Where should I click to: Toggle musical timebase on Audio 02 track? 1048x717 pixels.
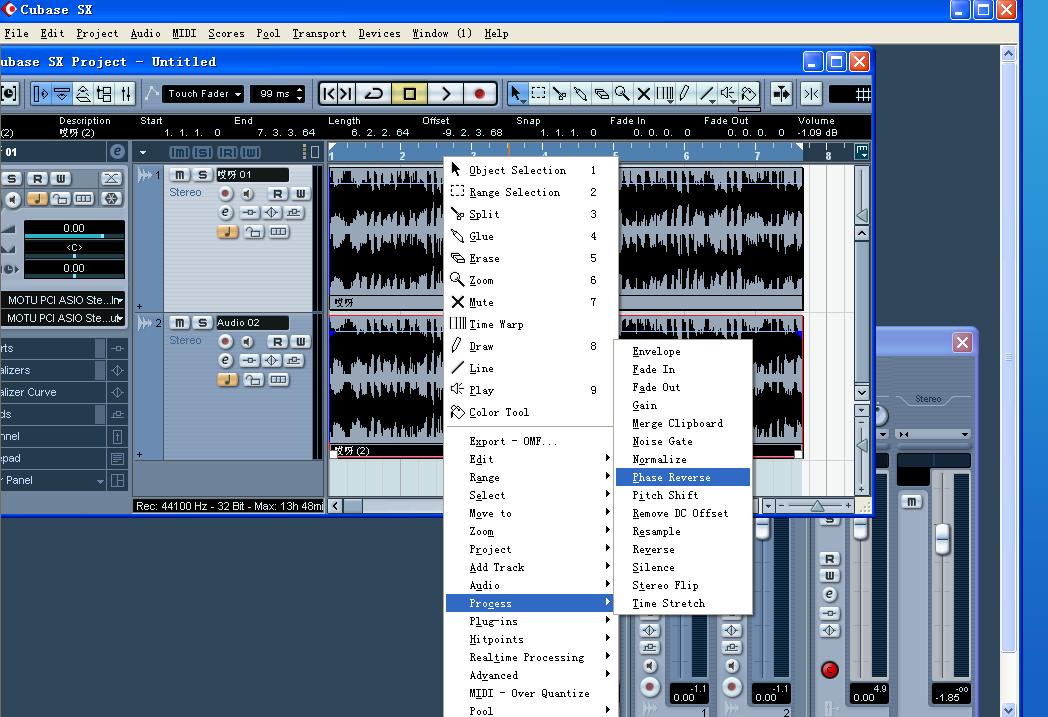(x=227, y=380)
